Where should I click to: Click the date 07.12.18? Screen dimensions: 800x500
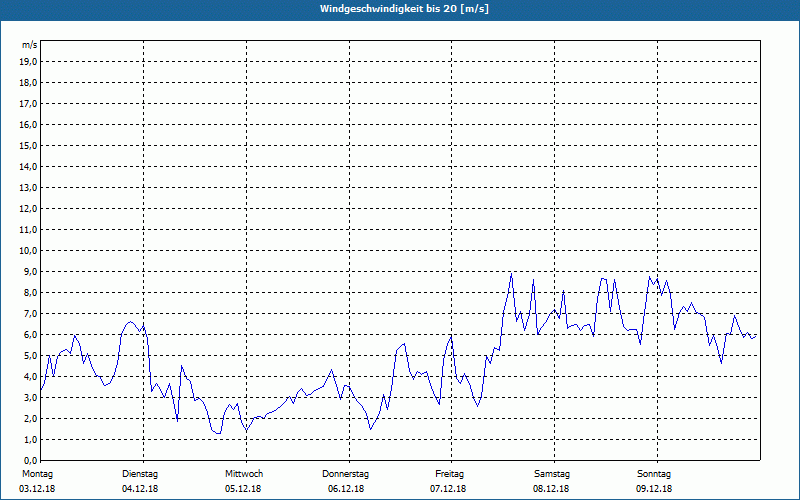[x=448, y=489]
